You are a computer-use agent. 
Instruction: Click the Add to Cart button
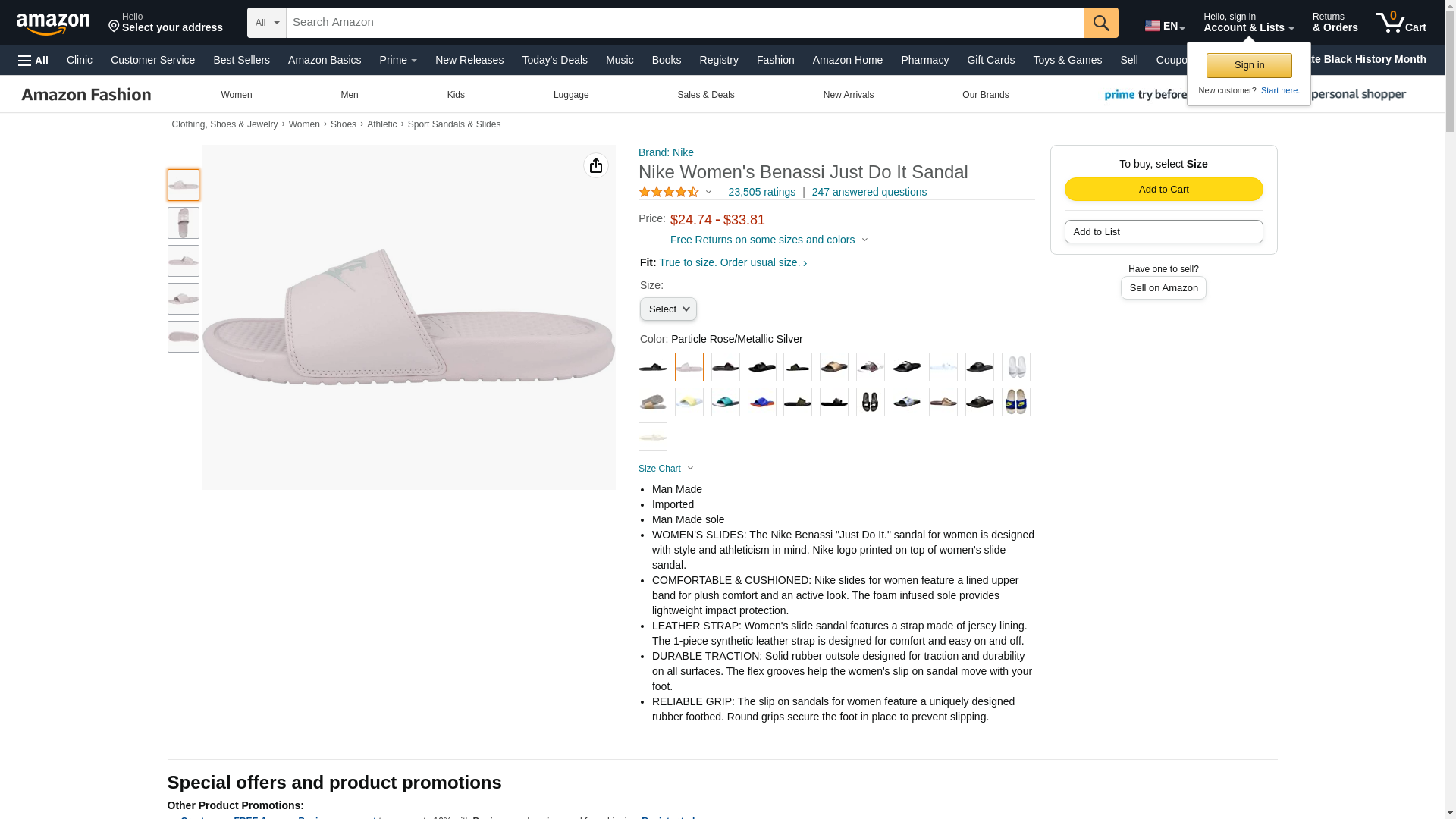1163,190
